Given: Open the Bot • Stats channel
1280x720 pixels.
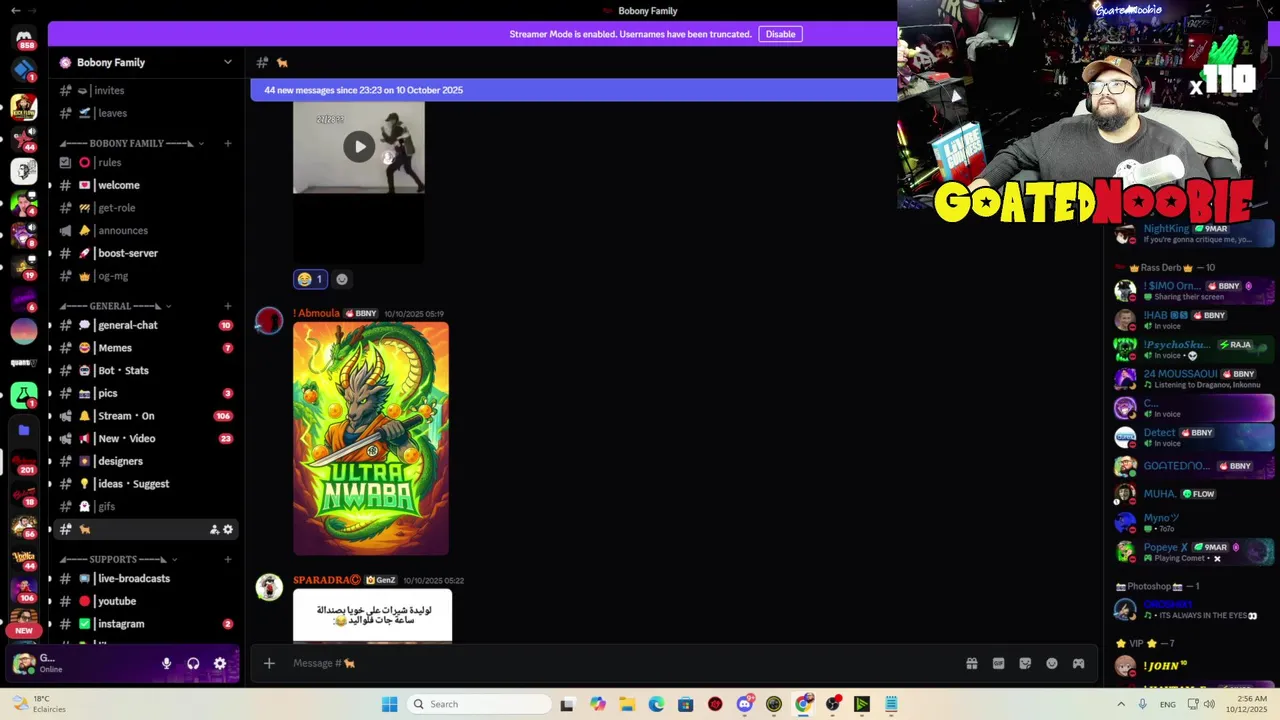Looking at the screenshot, I should coord(146,370).
